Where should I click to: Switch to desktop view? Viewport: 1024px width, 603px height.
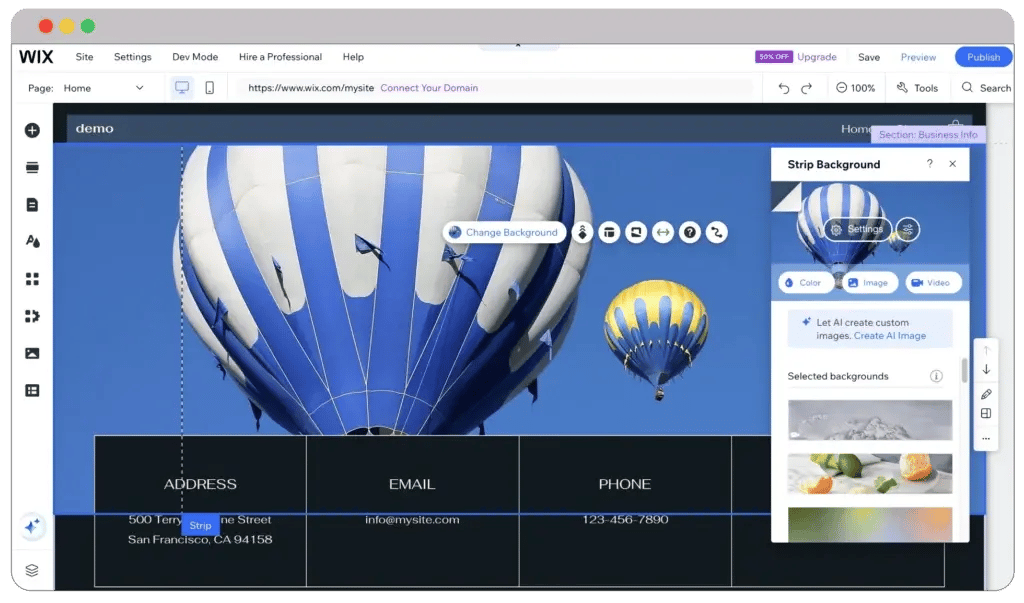(182, 88)
